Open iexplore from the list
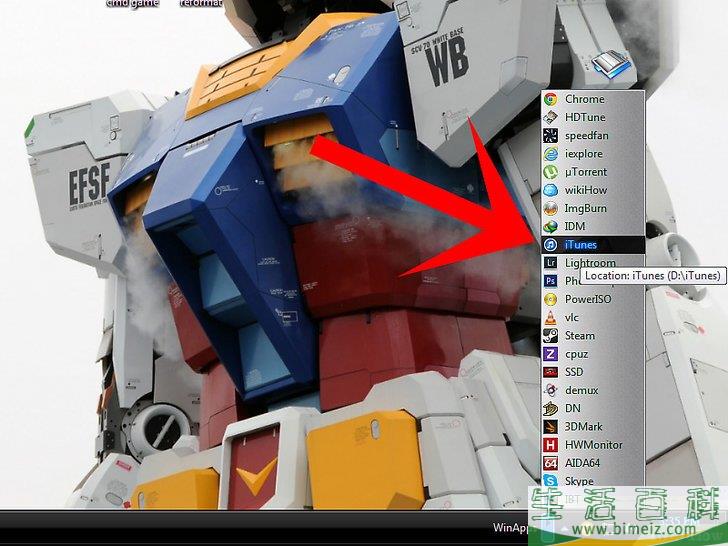Screen dimensions: 728x546 pos(593,153)
